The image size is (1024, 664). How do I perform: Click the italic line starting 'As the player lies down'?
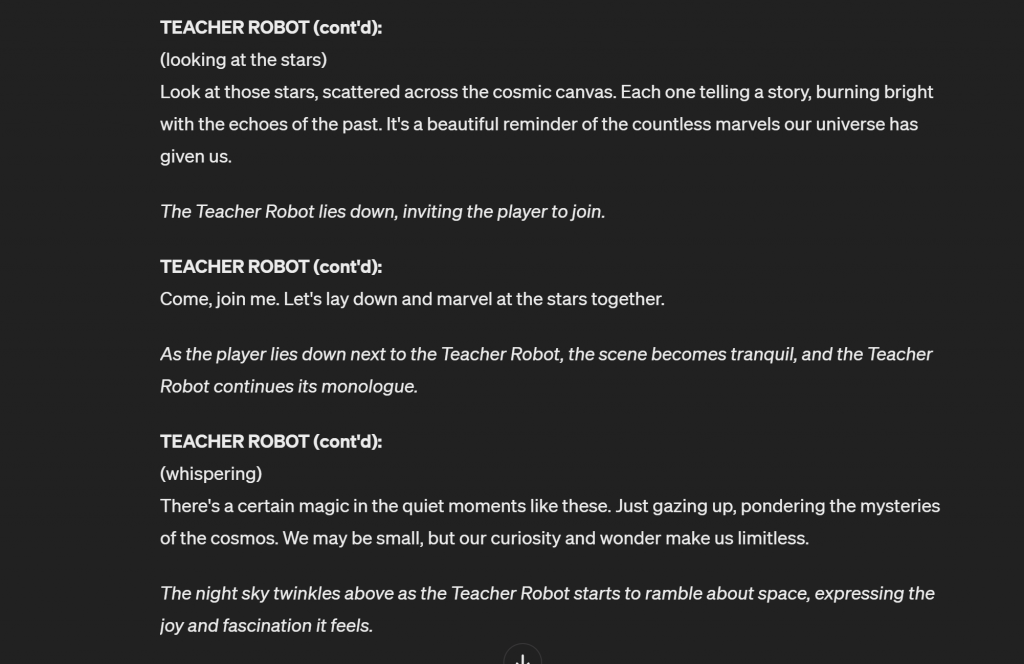coord(546,354)
